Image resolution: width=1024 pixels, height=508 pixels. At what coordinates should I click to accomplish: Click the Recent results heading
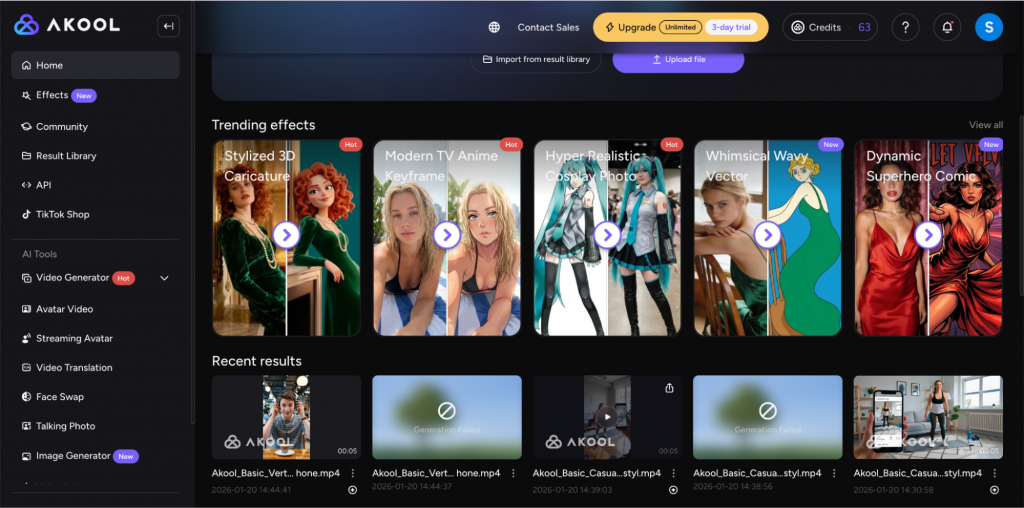[x=257, y=361]
